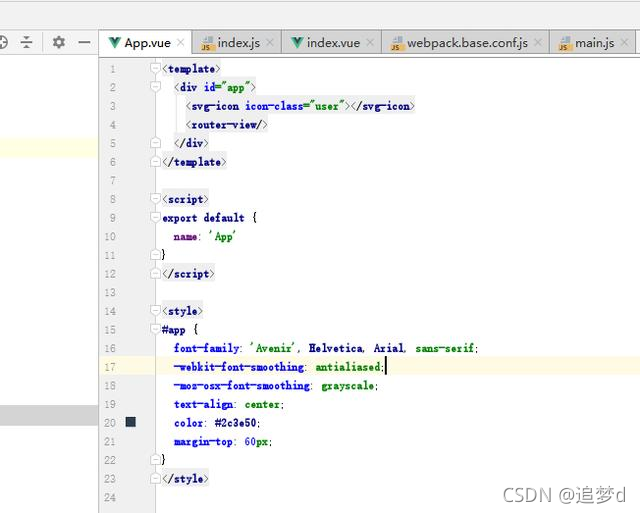
Task: Click the text-align property
Action: point(203,404)
